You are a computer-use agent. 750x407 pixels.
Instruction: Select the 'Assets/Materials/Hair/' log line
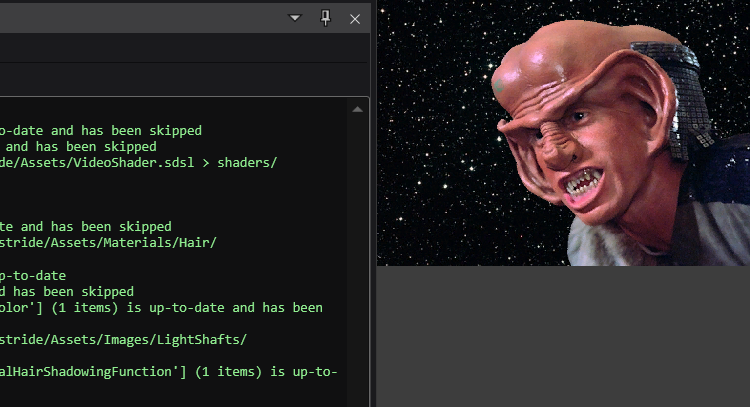click(x=108, y=242)
